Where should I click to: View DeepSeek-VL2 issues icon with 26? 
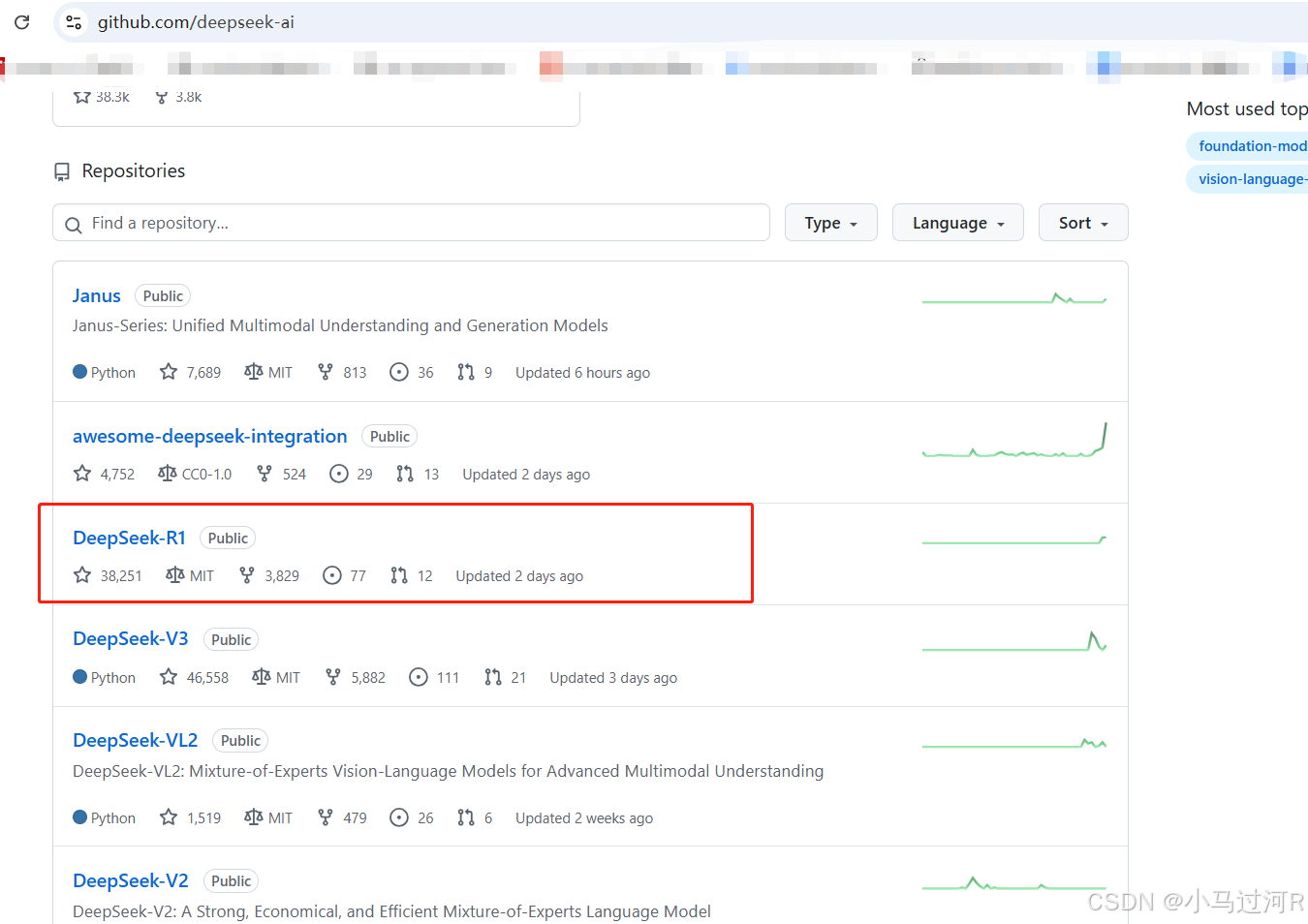[399, 817]
